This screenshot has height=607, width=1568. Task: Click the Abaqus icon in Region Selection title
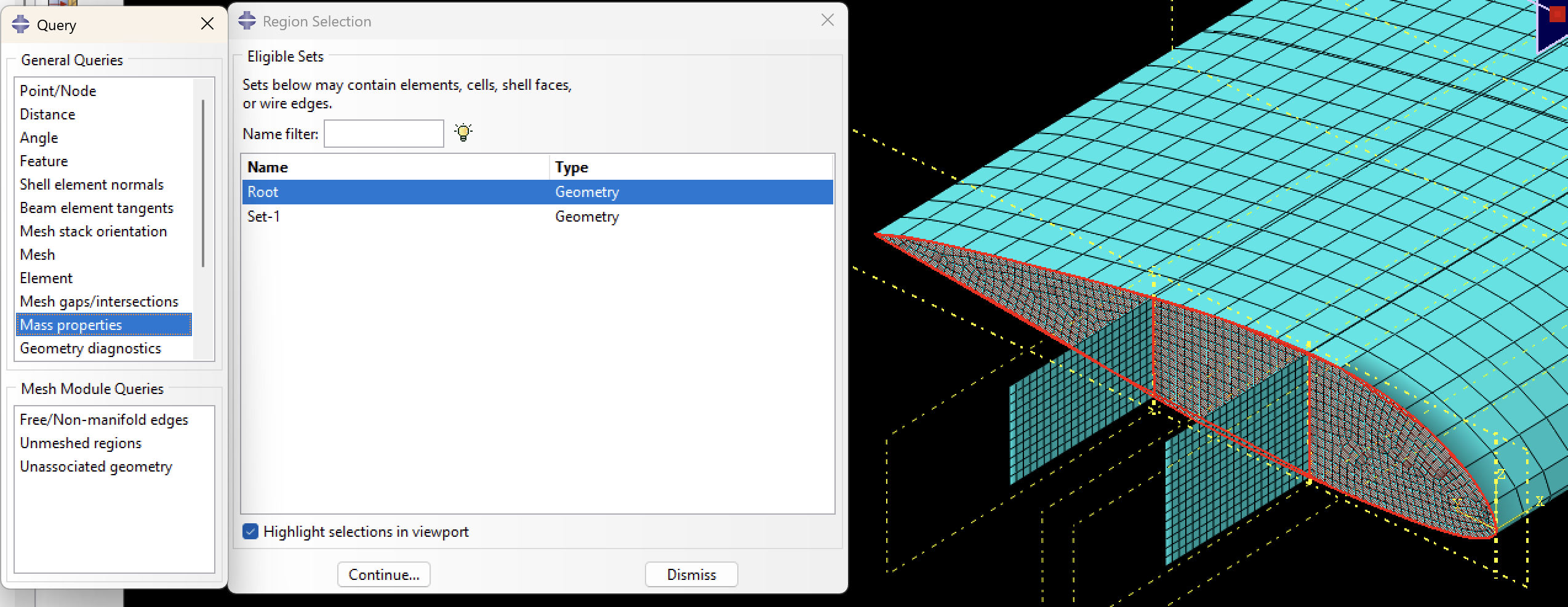click(247, 20)
